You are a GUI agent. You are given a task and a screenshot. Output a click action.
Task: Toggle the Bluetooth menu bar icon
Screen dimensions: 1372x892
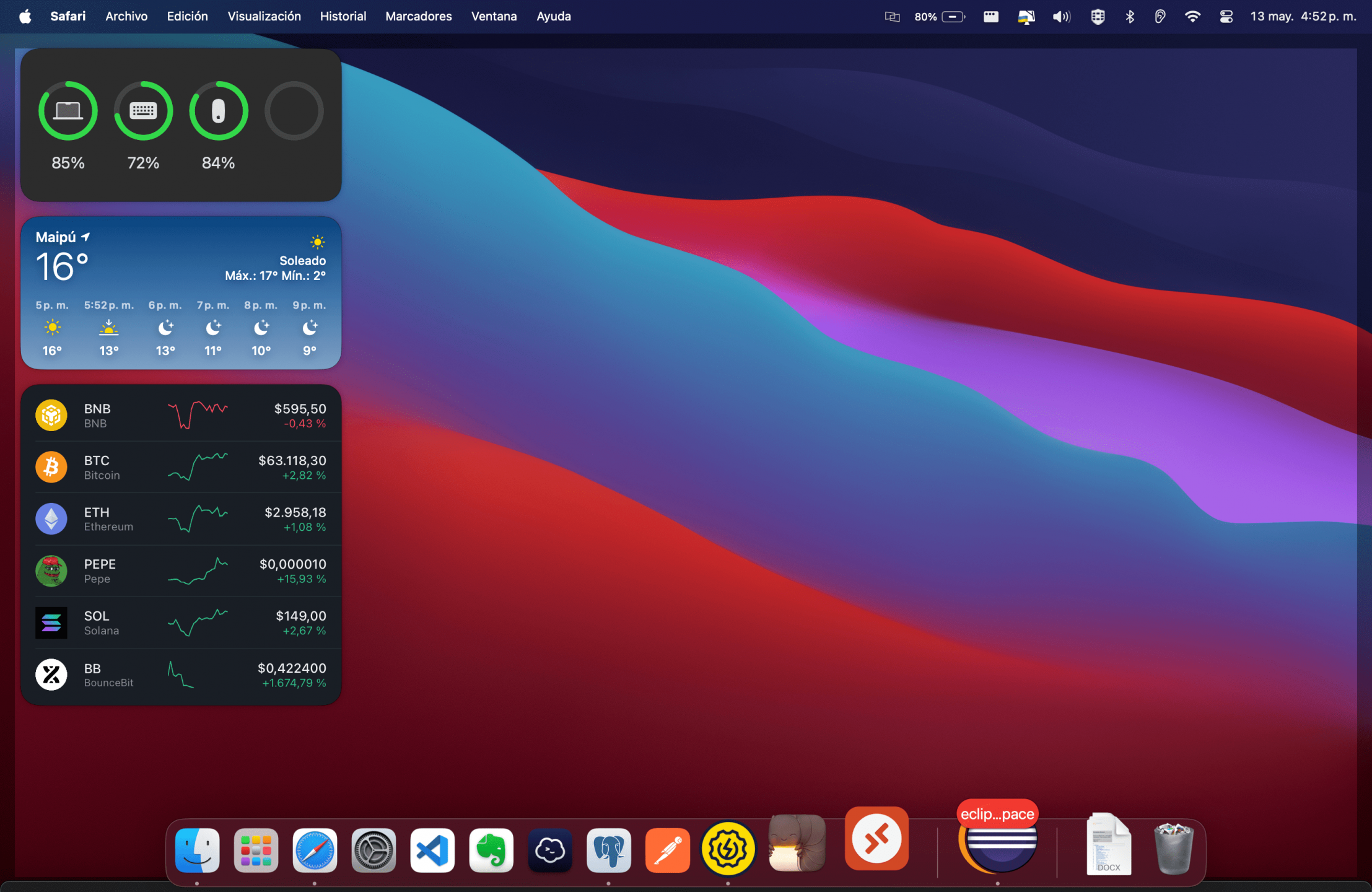1130,17
